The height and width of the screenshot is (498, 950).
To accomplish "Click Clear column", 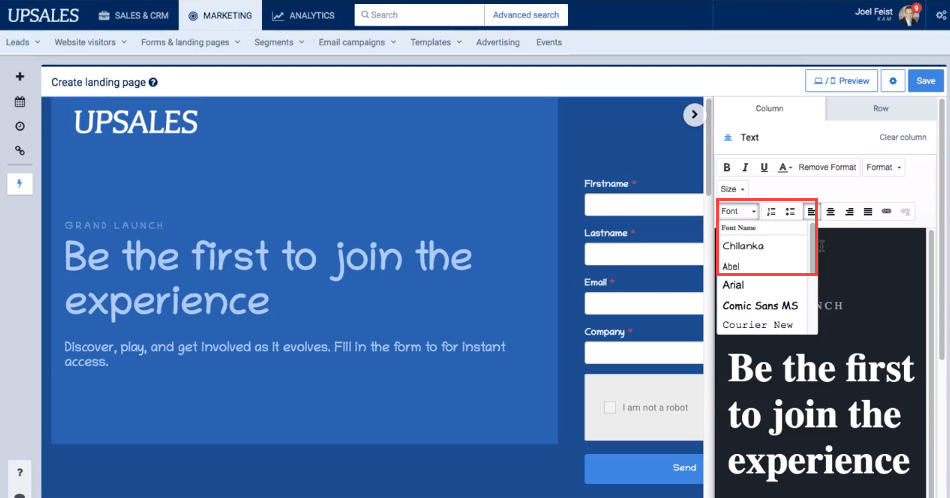I will pyautogui.click(x=903, y=138).
